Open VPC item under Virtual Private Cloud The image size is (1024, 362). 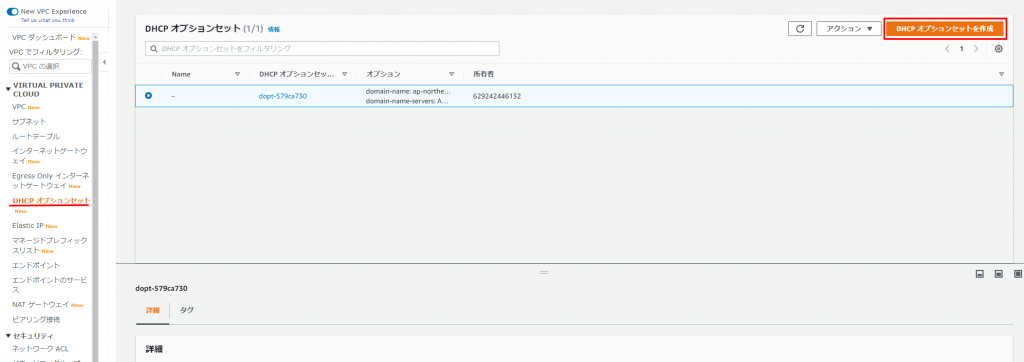pos(19,107)
